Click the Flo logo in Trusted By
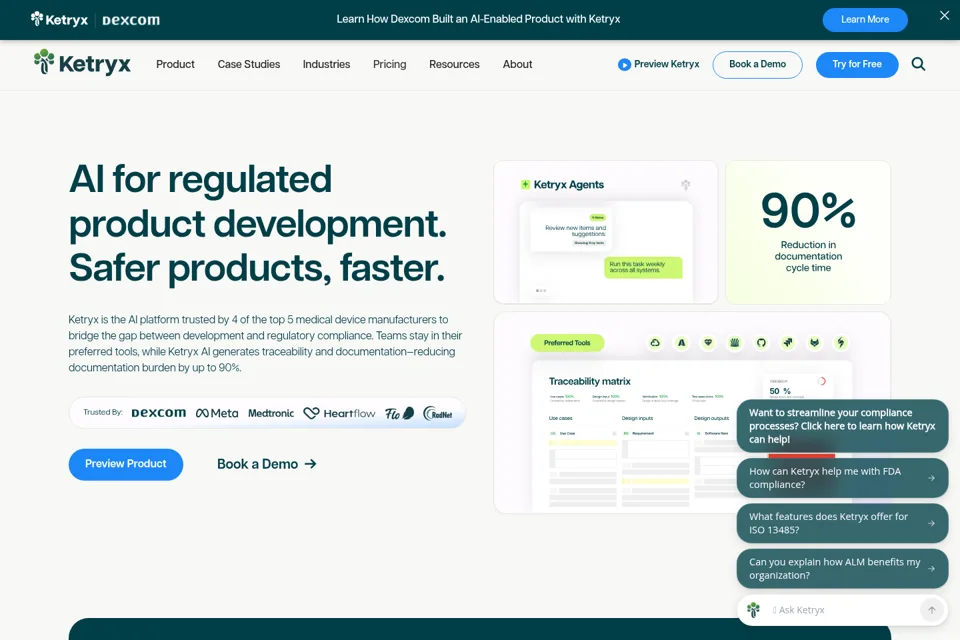The width and height of the screenshot is (960, 640). click(x=399, y=413)
